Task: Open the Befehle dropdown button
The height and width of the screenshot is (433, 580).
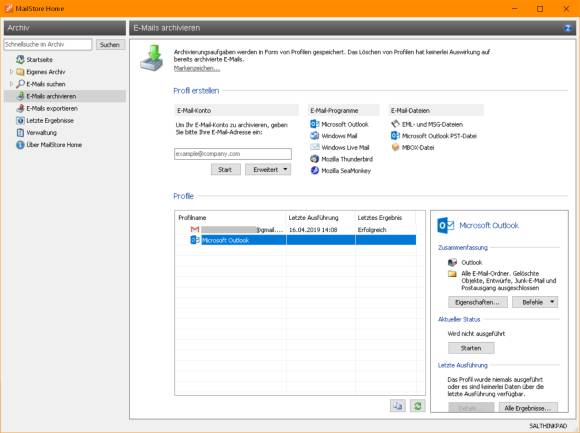Action: click(535, 302)
